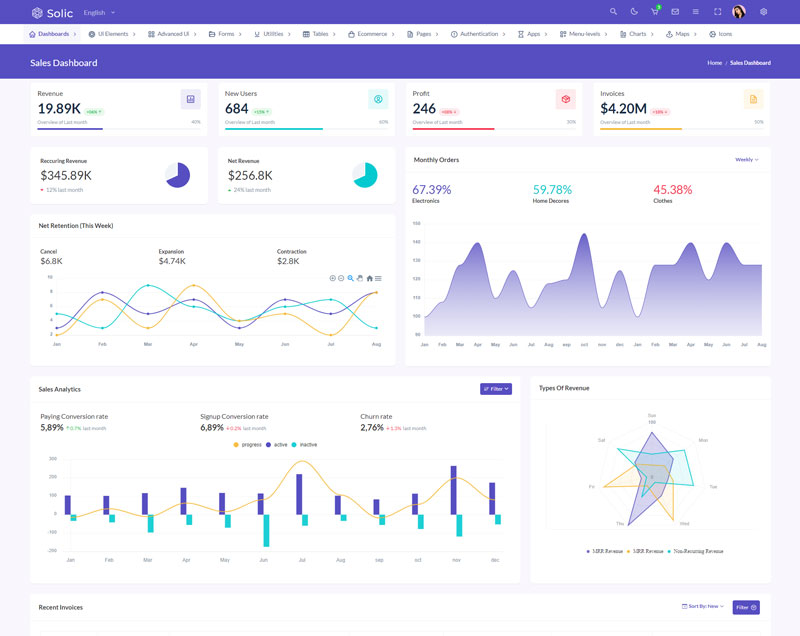This screenshot has width=800, height=636.
Task: Toggle the 'inactive' series in the Sales Analytics legend
Action: click(x=304, y=444)
